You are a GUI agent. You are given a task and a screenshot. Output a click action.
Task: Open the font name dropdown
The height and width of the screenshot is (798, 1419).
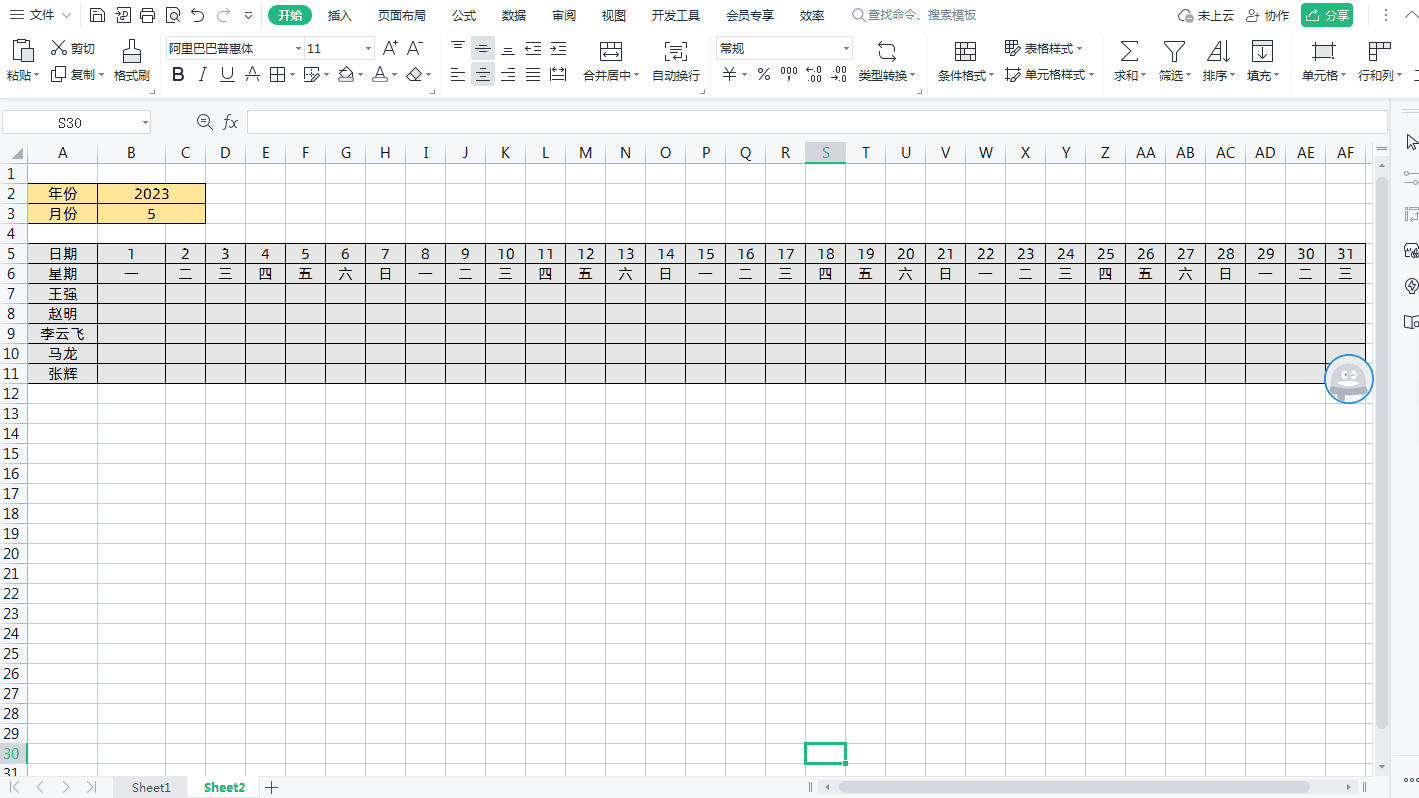[298, 48]
